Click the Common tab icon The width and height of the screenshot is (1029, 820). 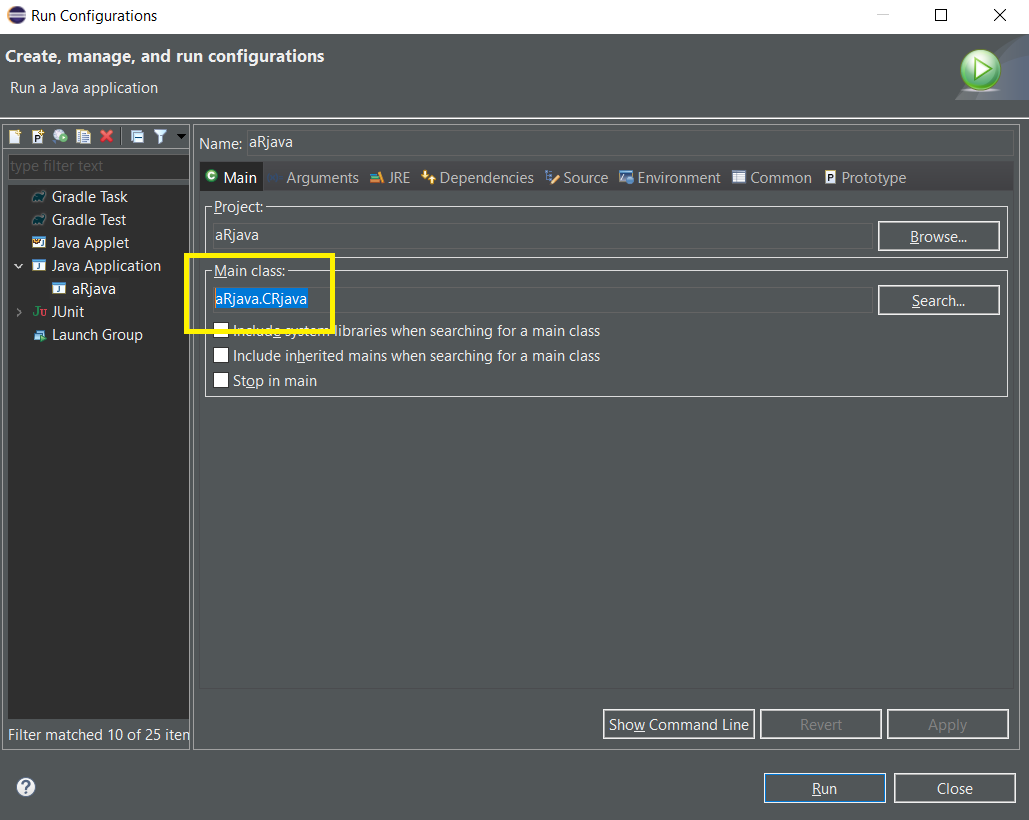coord(739,176)
